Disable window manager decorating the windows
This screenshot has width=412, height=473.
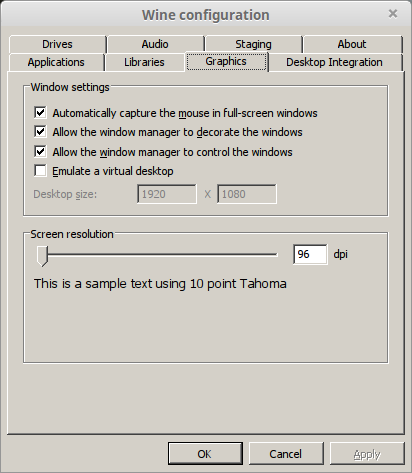point(40,132)
